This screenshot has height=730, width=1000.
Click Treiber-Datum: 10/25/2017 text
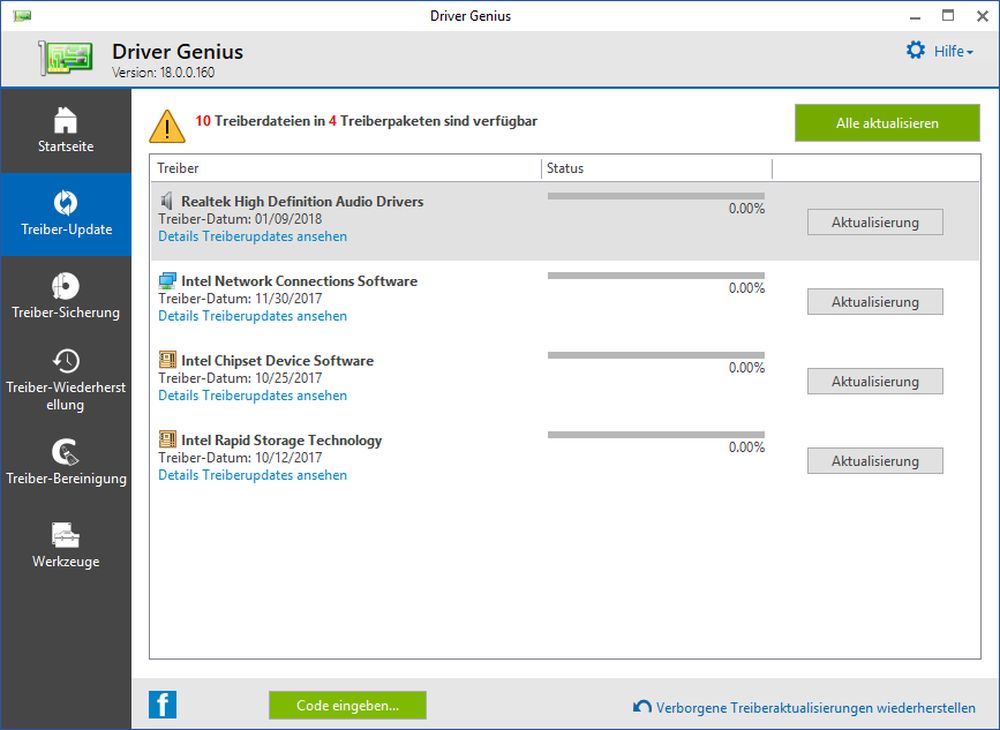[x=240, y=378]
